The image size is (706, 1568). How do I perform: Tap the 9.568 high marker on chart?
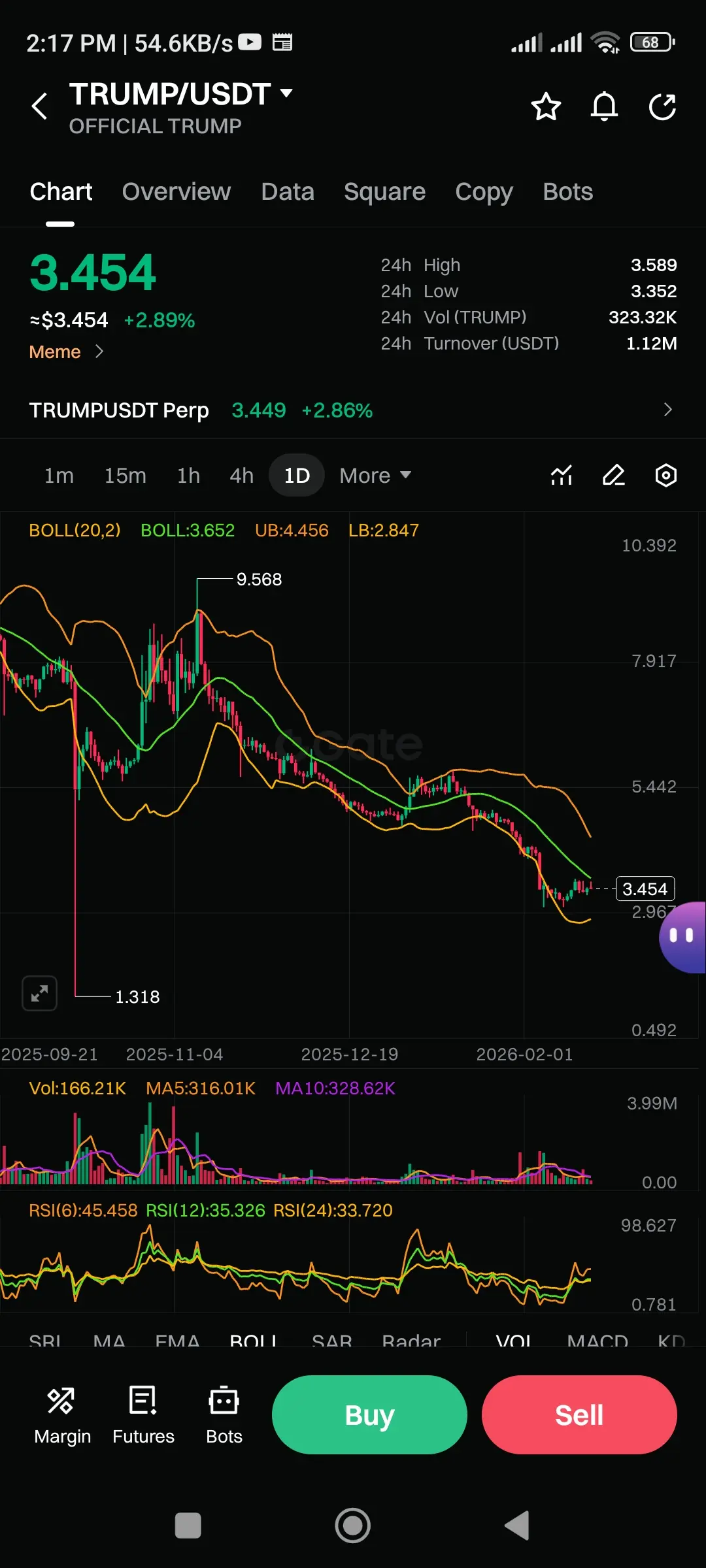click(x=259, y=580)
